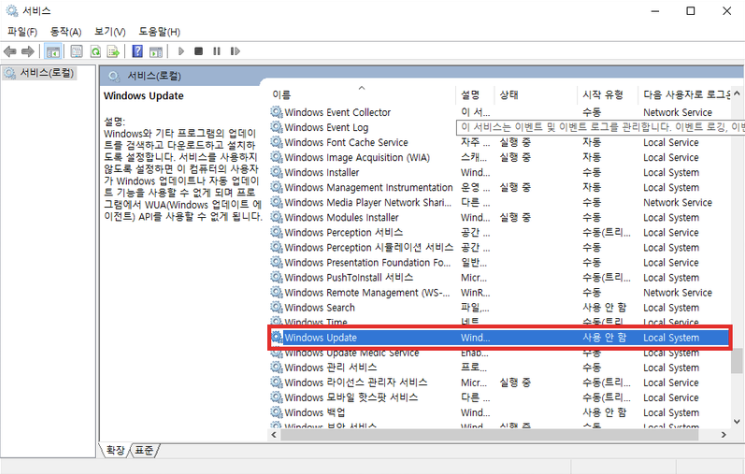Select the Windows Image Acquisition (WIA) service
This screenshot has width=745, height=474.
[x=357, y=157]
